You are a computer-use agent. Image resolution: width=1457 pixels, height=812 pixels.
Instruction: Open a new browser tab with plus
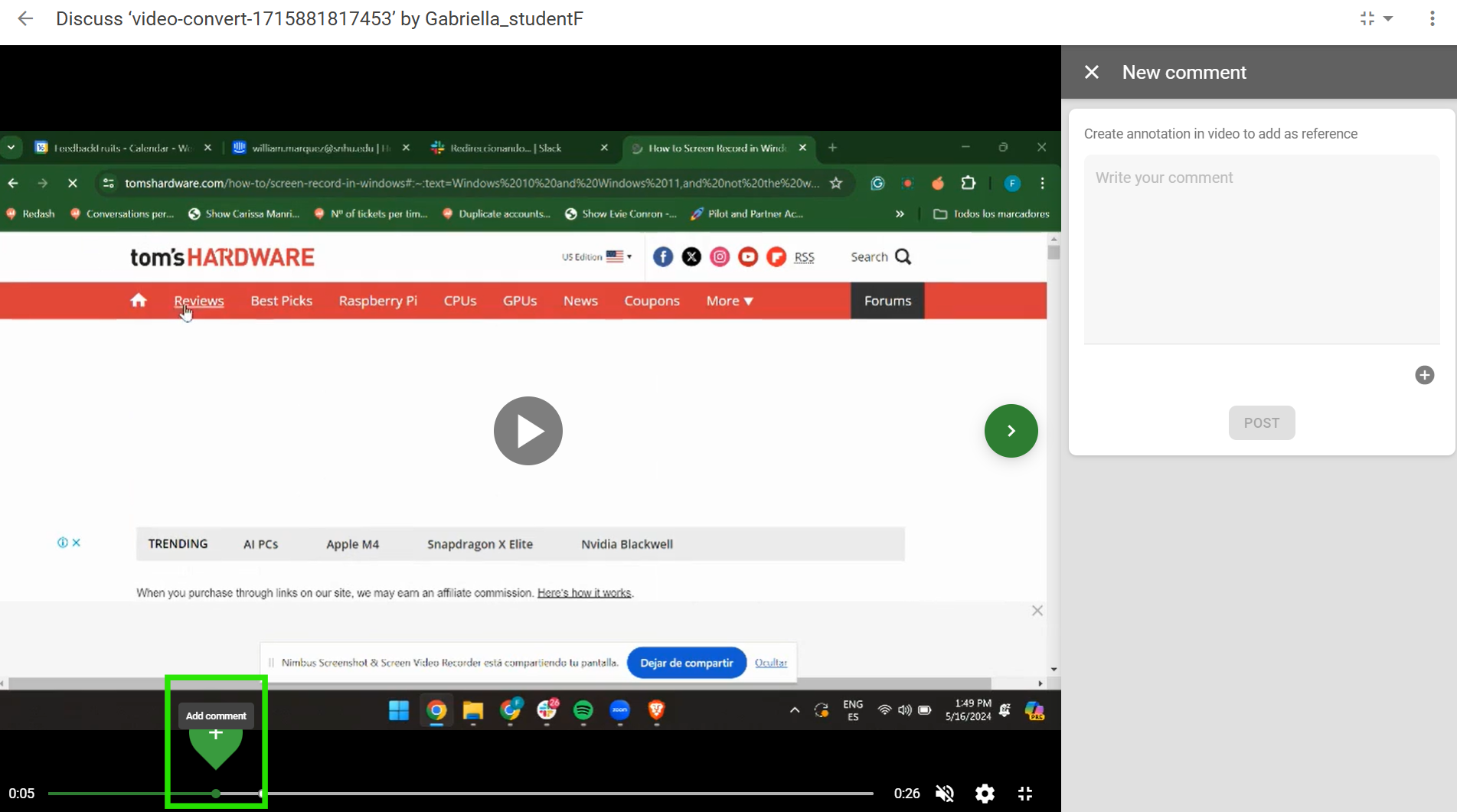tap(832, 148)
